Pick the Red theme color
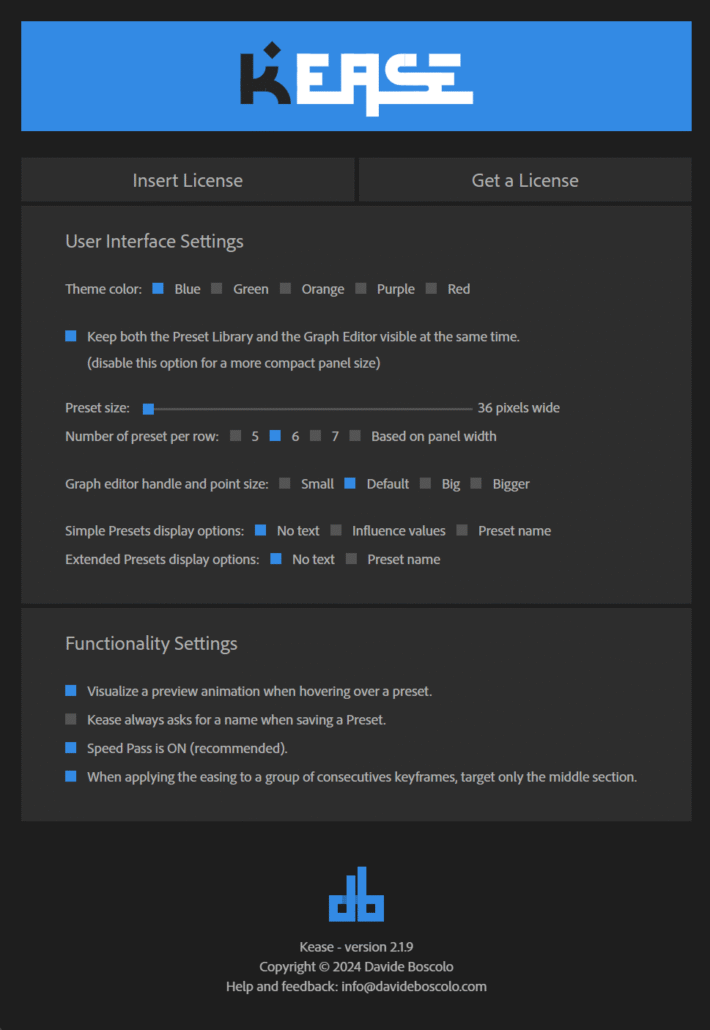 (432, 289)
